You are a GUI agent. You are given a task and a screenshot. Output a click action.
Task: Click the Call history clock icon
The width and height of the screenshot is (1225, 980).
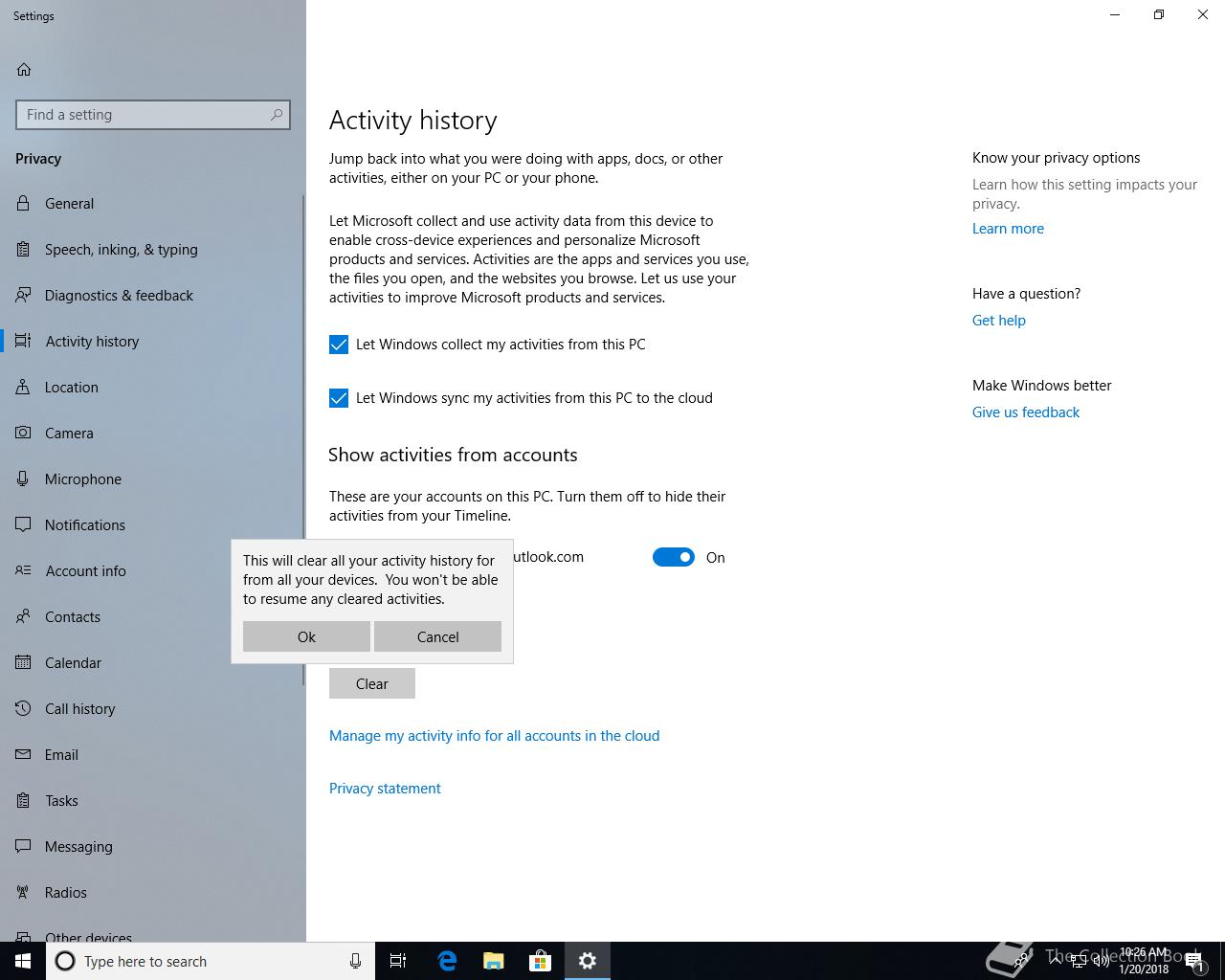point(23,708)
